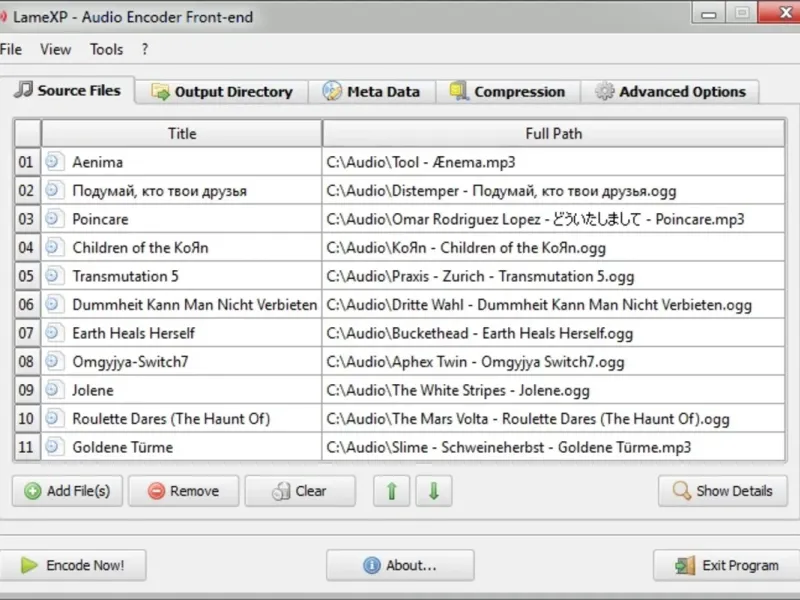Screen dimensions: 800x600
Task: Open the Tools menu
Action: (x=107, y=49)
